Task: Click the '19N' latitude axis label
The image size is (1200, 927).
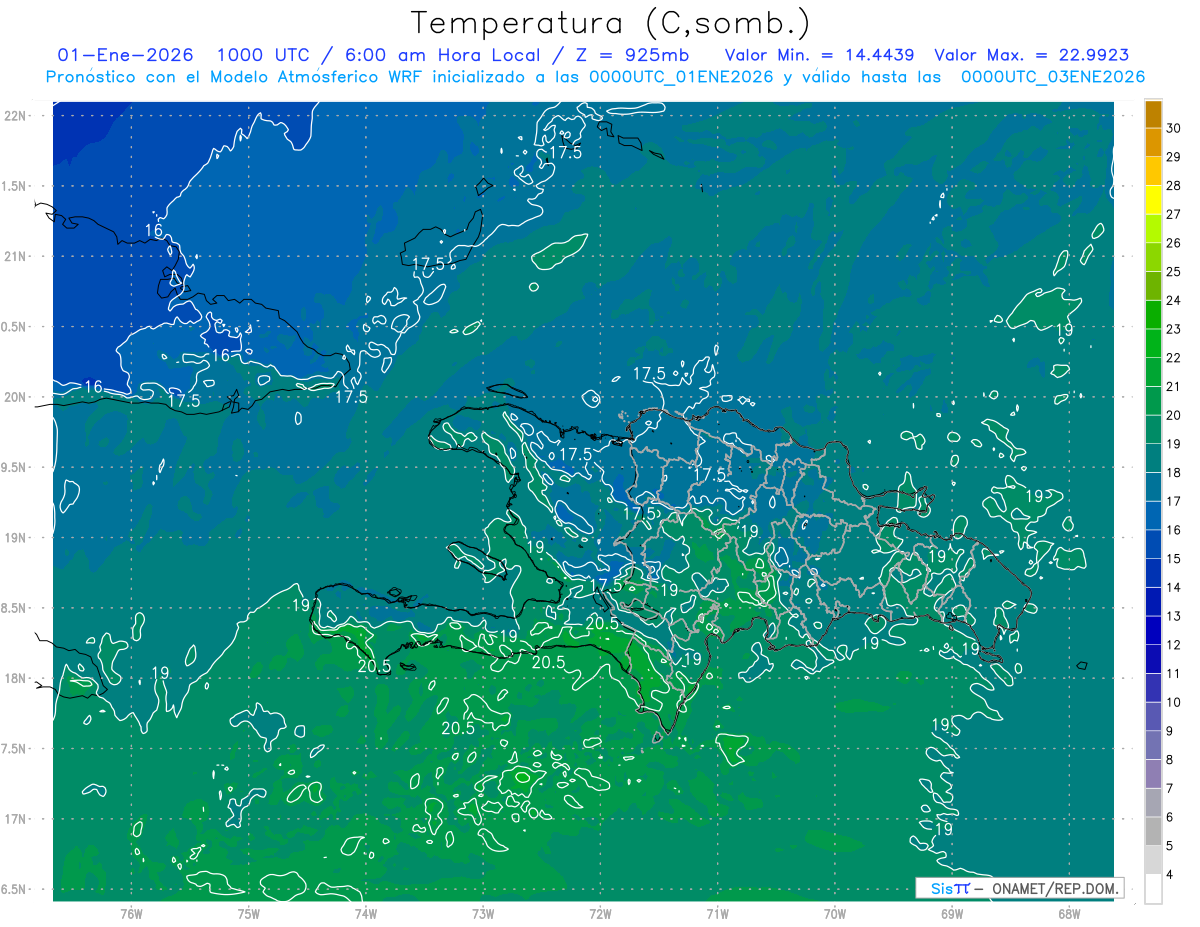Action: click(15, 537)
